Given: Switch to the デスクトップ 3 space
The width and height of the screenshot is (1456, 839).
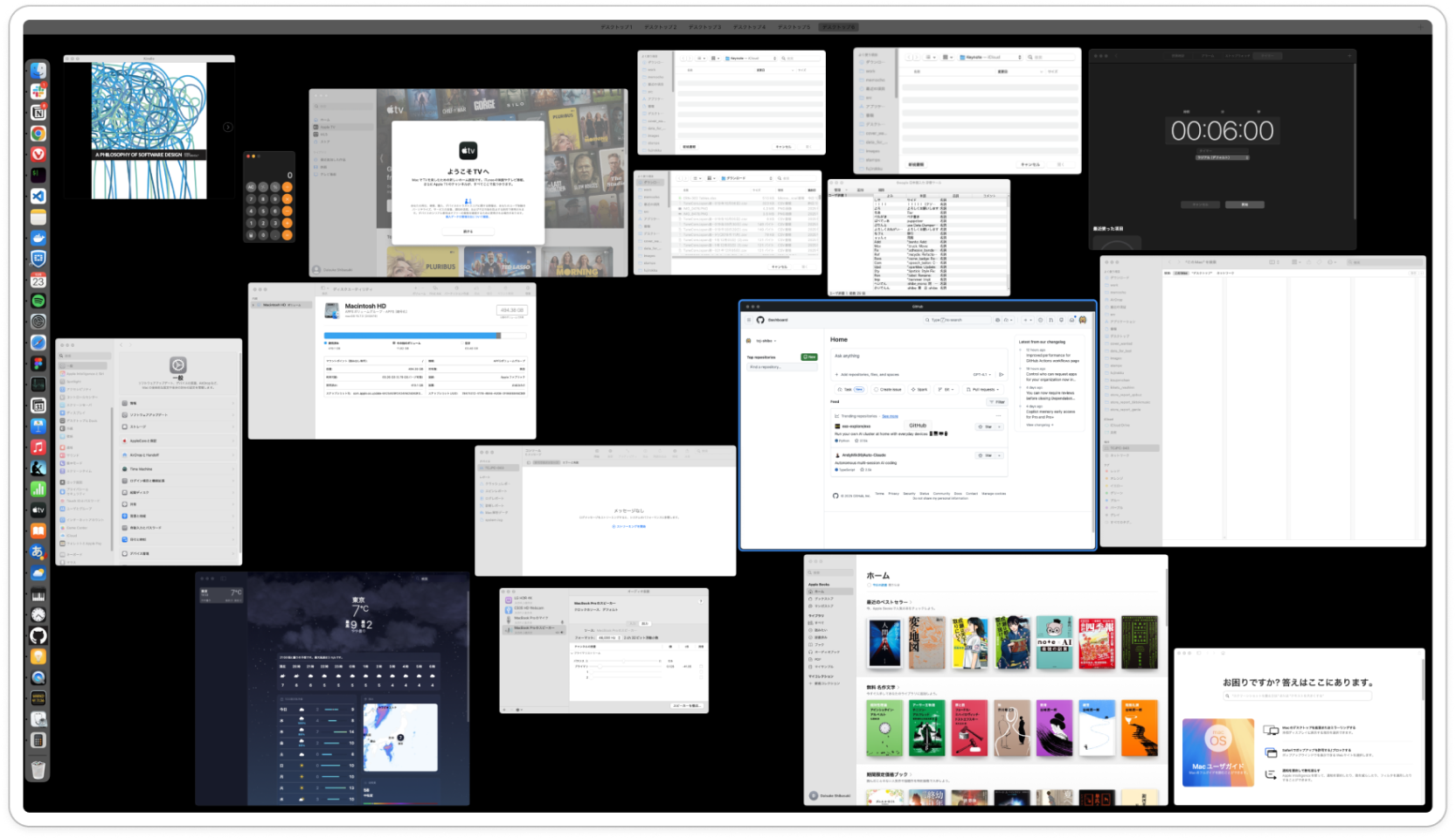Looking at the screenshot, I should pos(705,27).
